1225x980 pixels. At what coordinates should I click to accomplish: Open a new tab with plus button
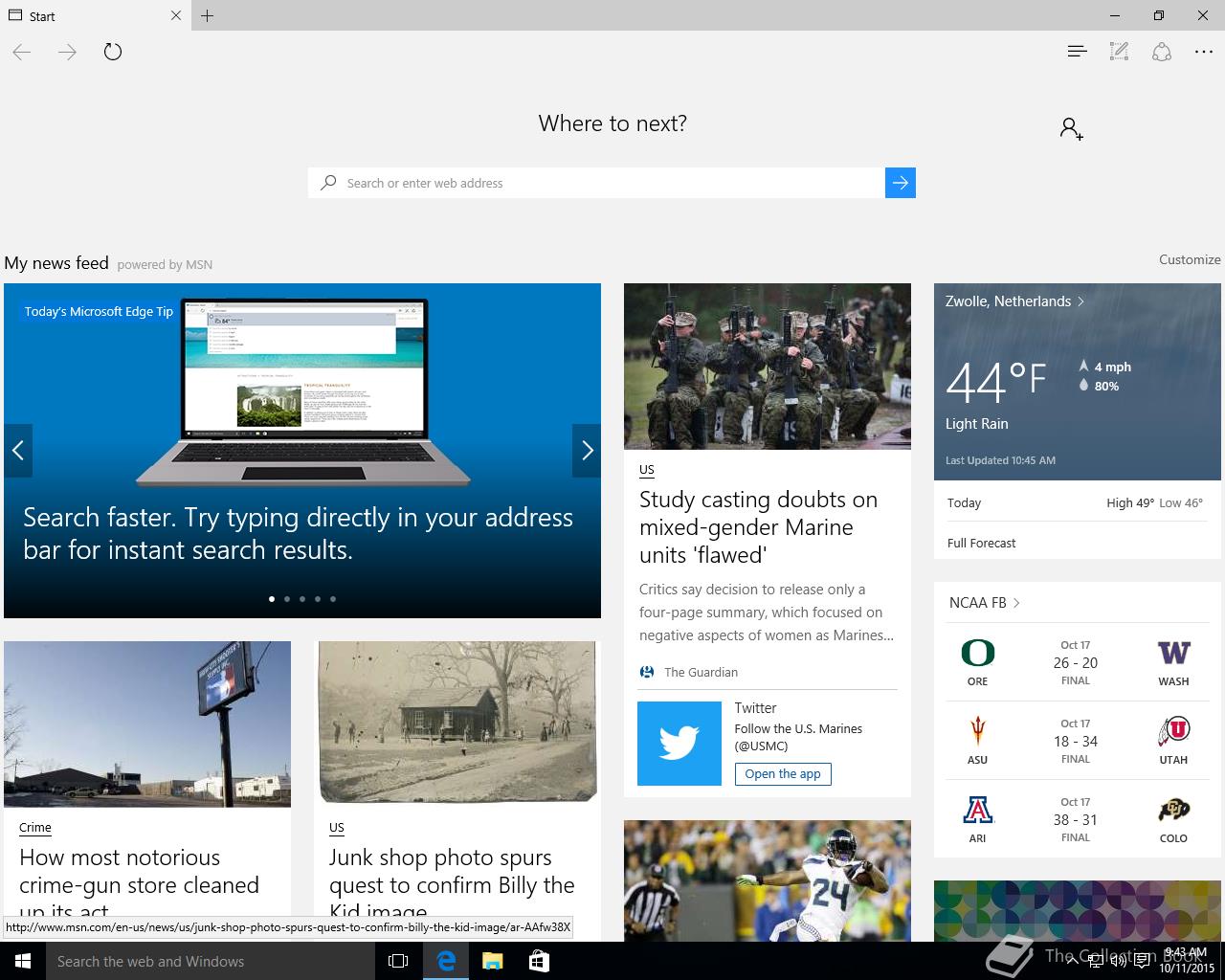208,15
